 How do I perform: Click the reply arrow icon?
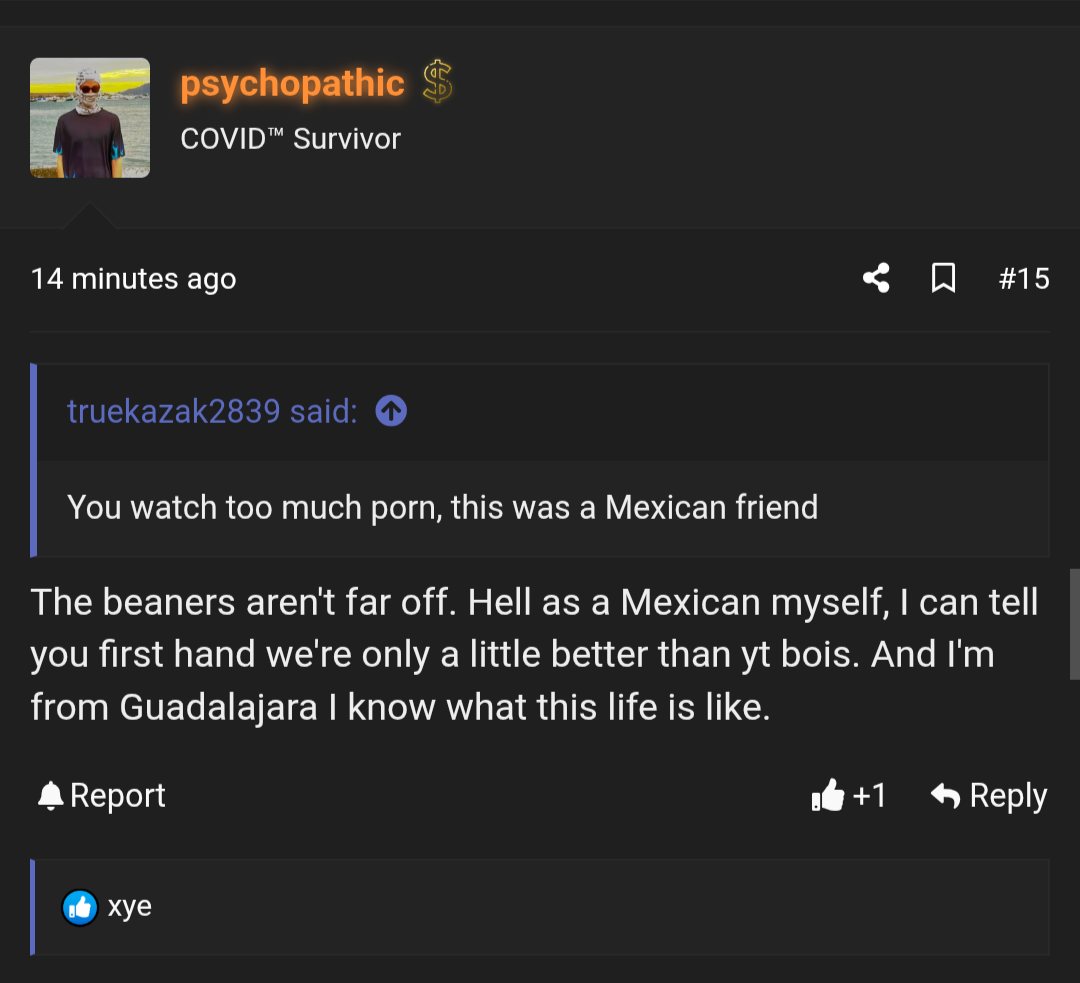(x=945, y=796)
